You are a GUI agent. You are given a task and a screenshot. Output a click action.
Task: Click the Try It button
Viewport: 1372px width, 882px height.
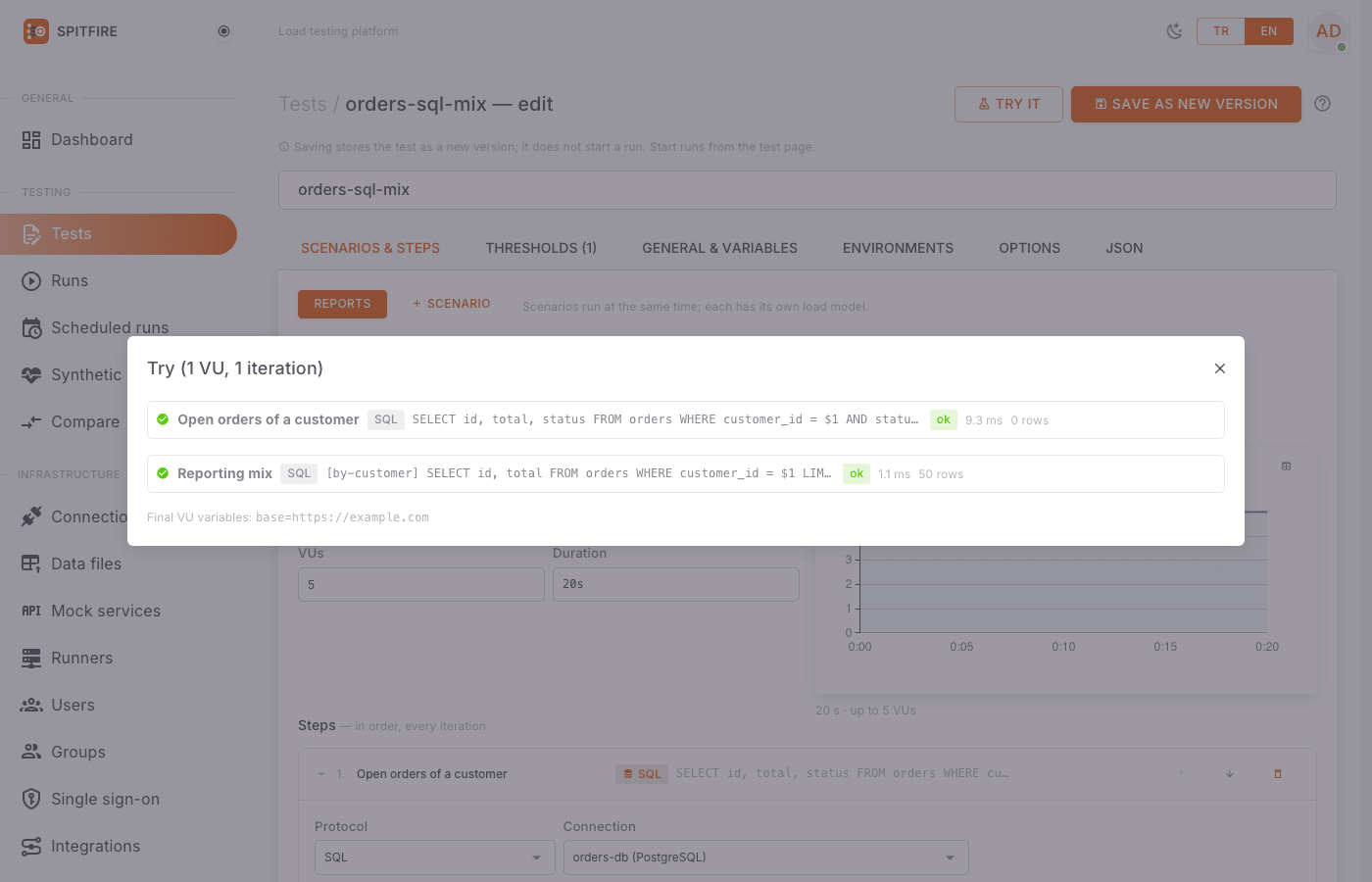click(x=1008, y=104)
